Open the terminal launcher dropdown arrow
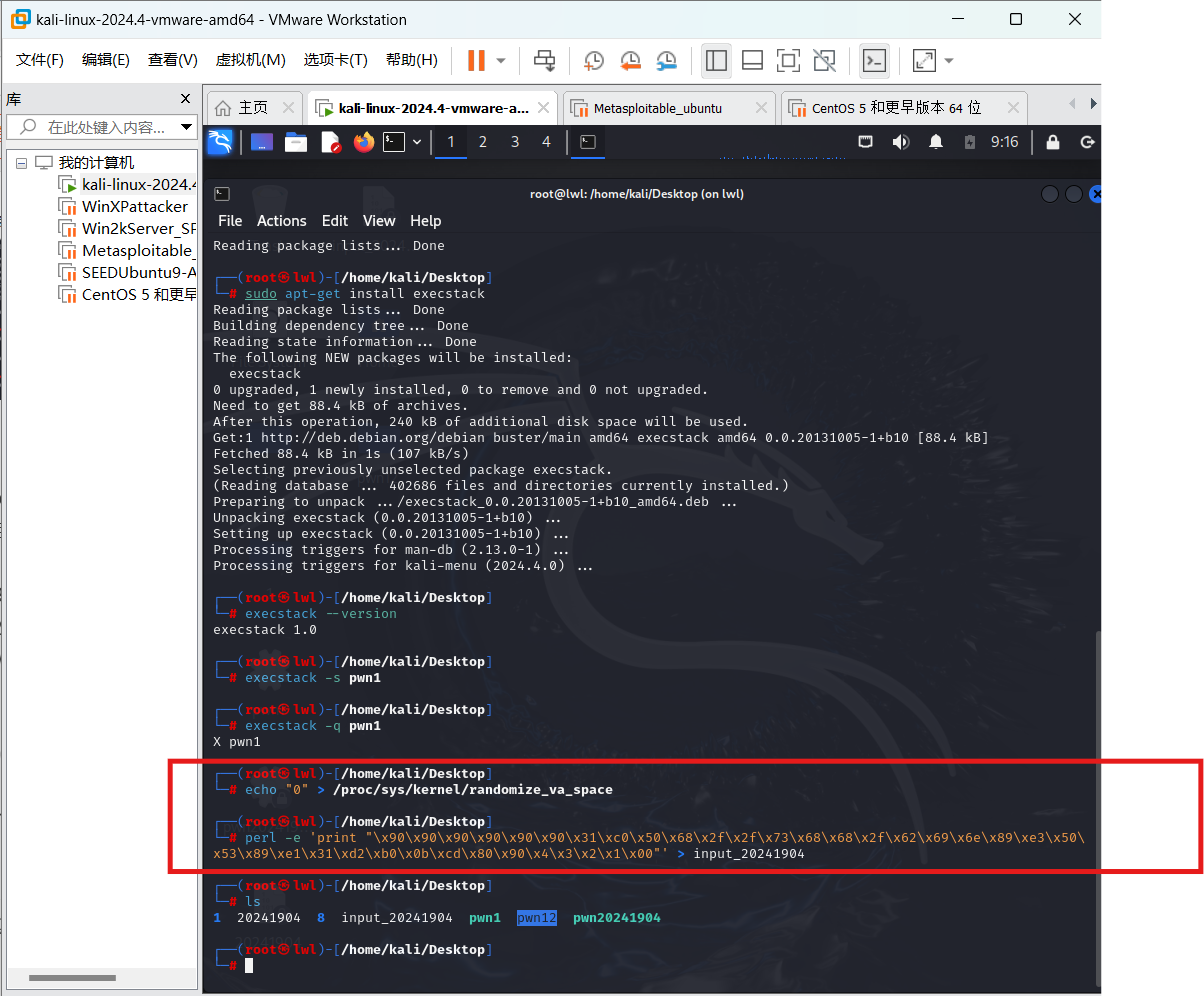The width and height of the screenshot is (1204, 996). (416, 142)
